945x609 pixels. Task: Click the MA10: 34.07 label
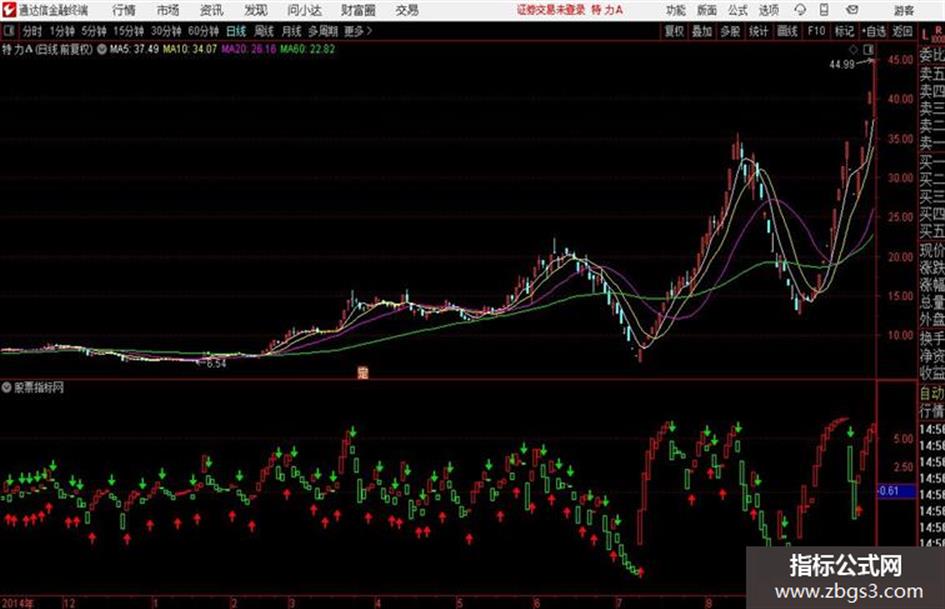click(x=189, y=49)
